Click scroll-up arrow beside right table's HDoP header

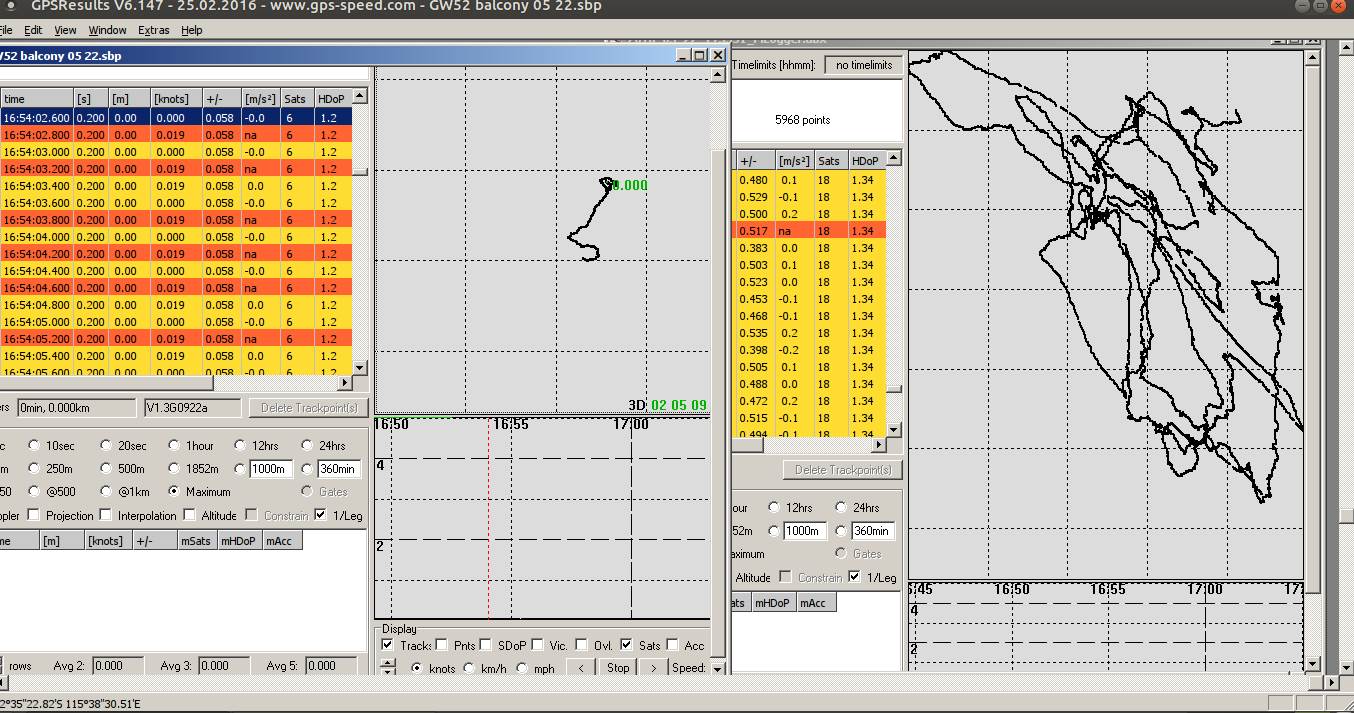click(x=893, y=159)
